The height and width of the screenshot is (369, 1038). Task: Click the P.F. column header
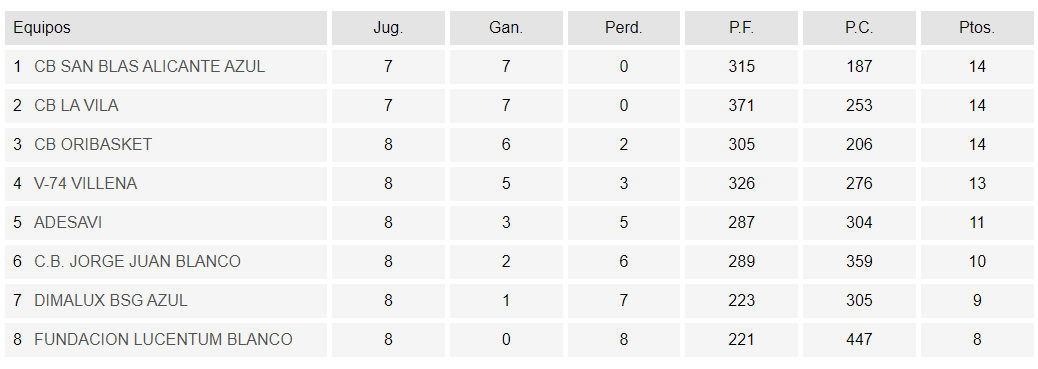tap(741, 28)
